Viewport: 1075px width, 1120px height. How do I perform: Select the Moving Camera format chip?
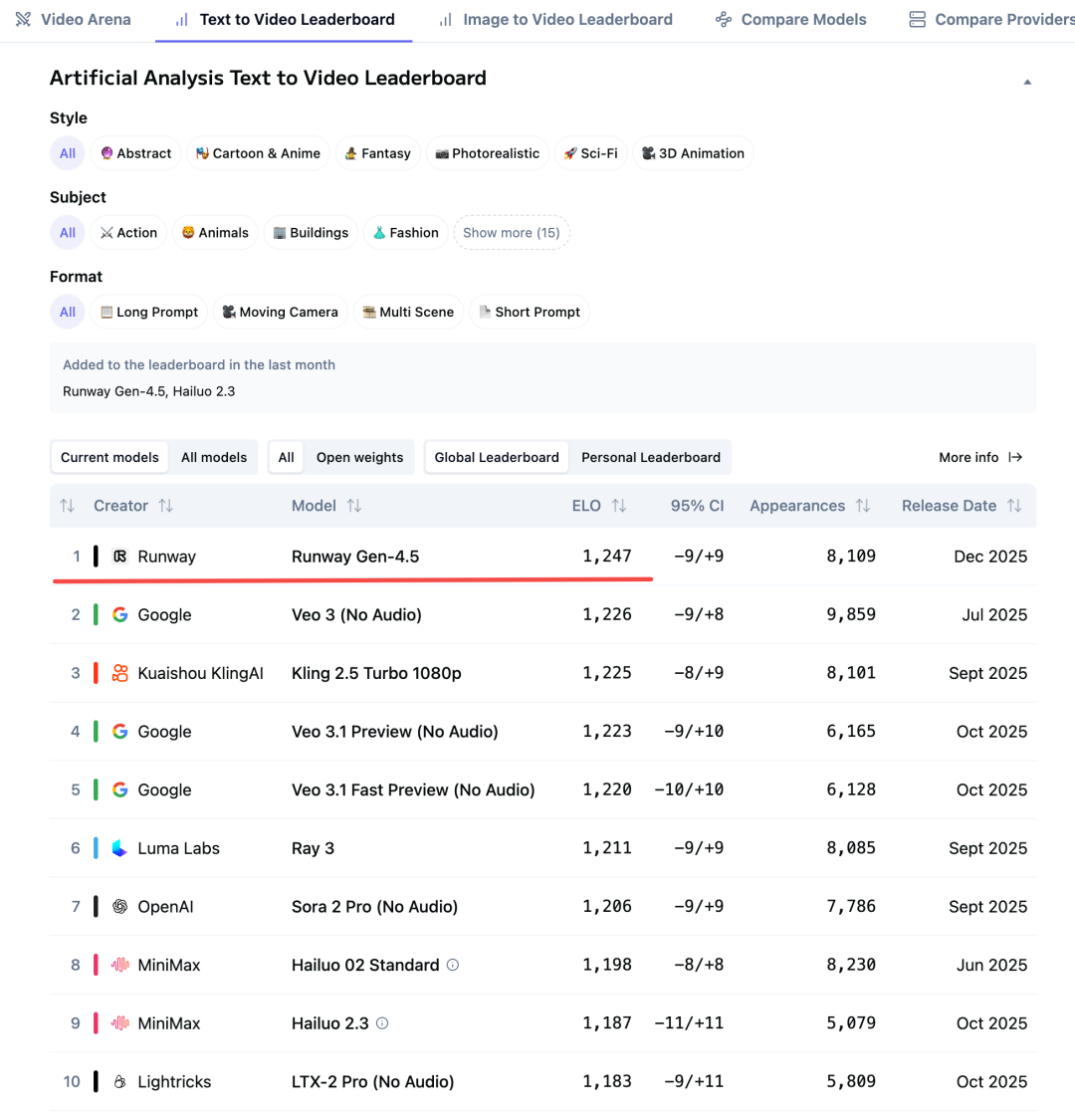point(281,312)
